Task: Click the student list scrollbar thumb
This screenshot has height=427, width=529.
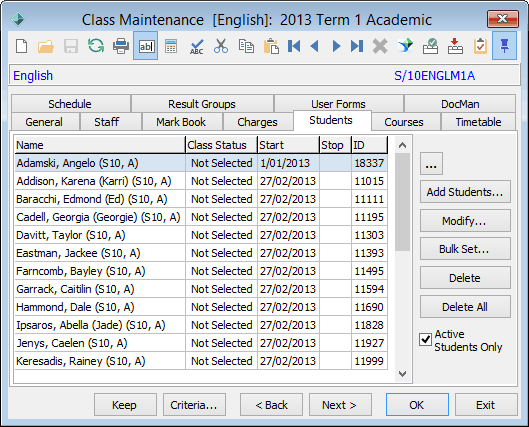Action: [402, 202]
